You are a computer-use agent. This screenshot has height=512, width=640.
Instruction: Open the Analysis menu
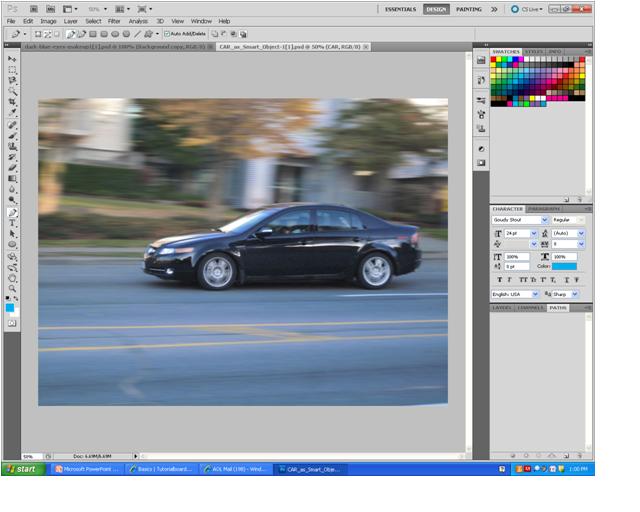138,21
